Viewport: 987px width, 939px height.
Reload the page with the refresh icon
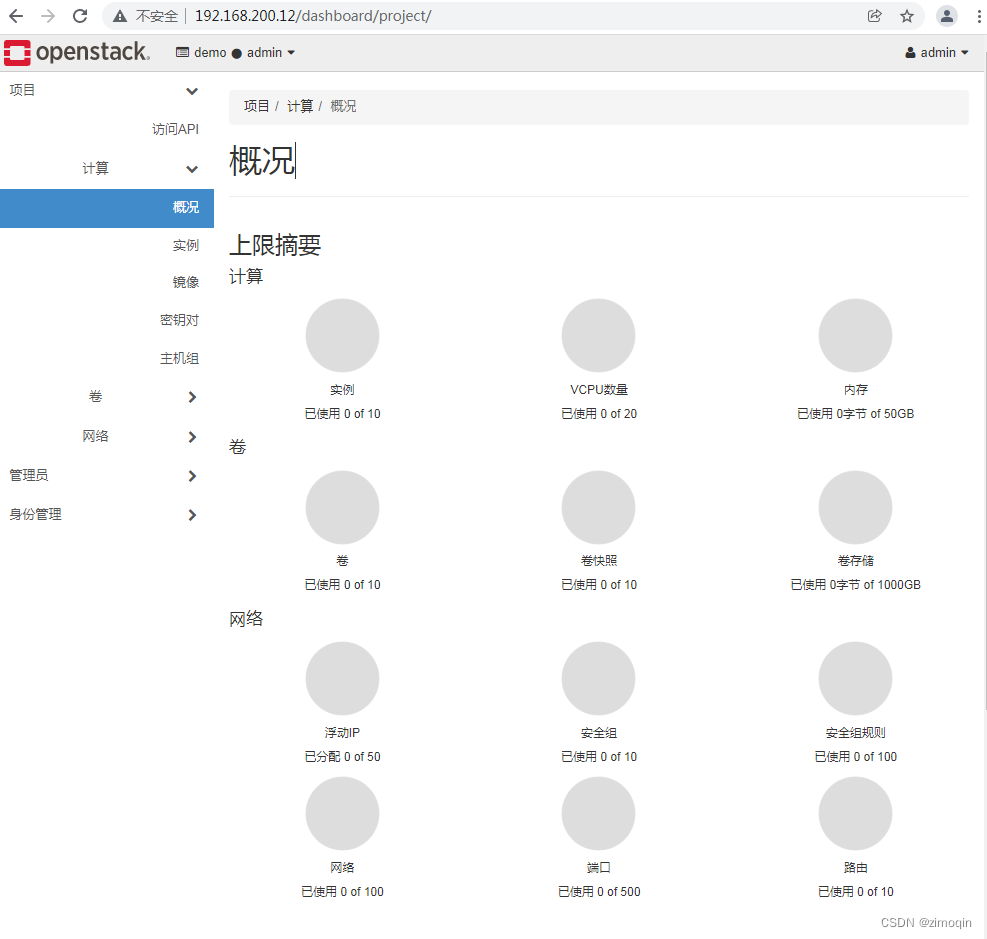pyautogui.click(x=79, y=16)
